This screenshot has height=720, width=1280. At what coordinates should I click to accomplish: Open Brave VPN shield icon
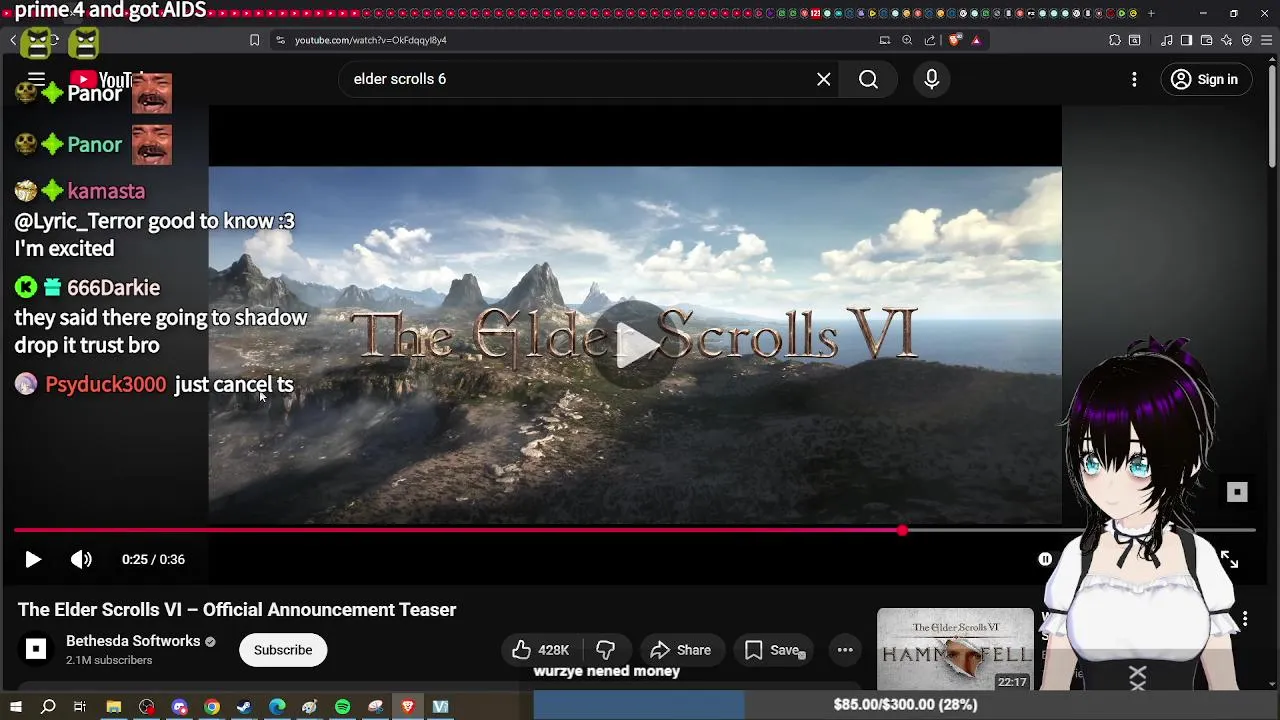[x=1246, y=40]
